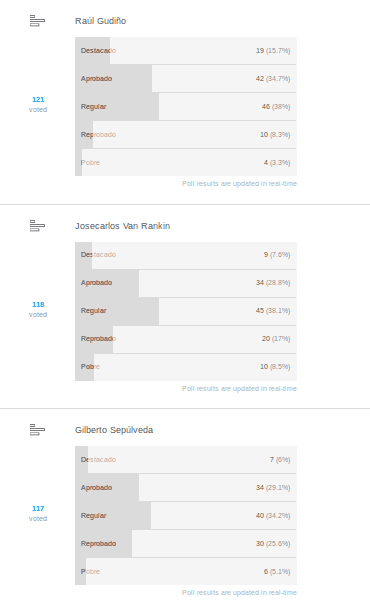Click the Josecarlos Van Rankin poll title
Viewport: 370px width, 613px height.
click(x=122, y=226)
